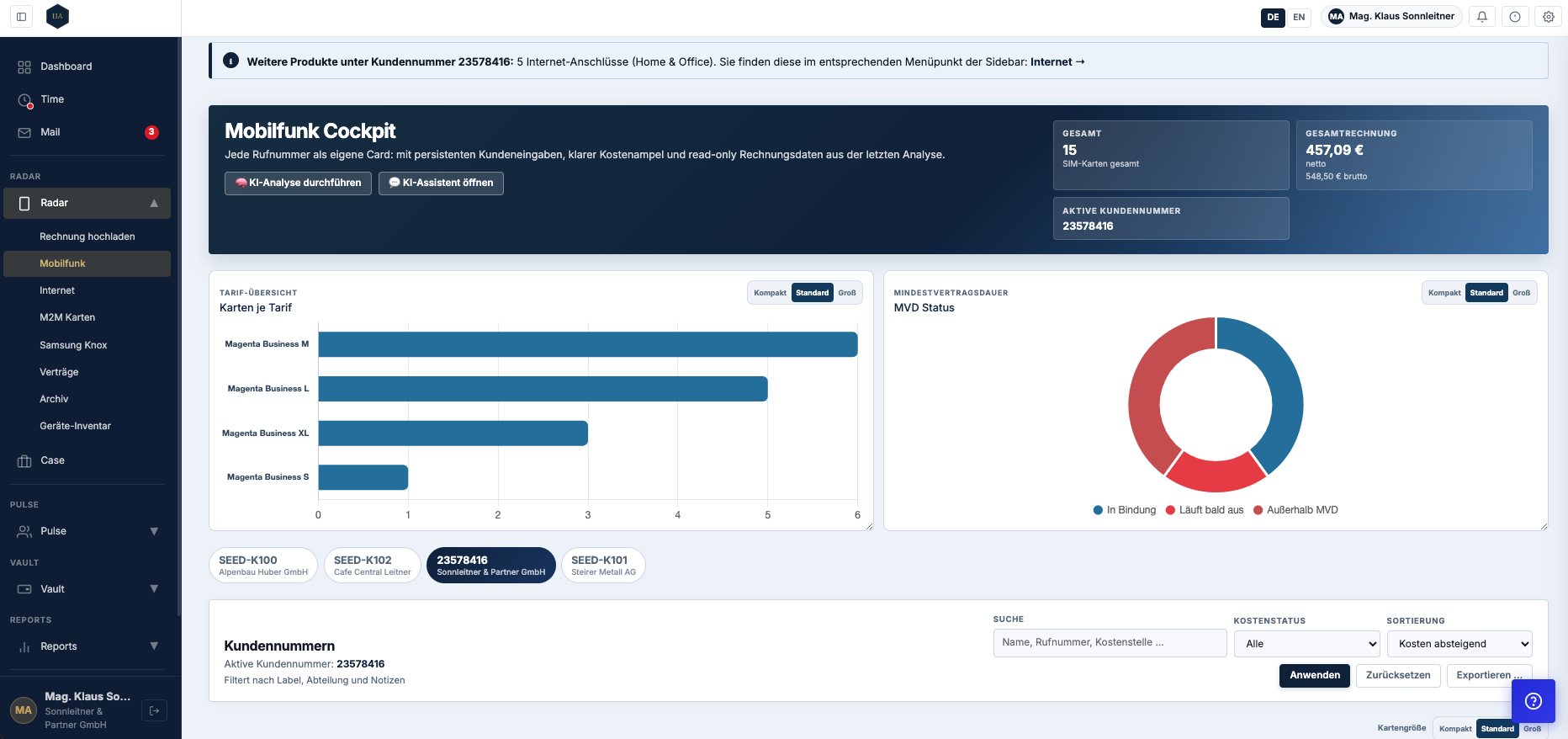The width and height of the screenshot is (1568, 739).
Task: Expand the Vault menu section
Action: coord(154,589)
